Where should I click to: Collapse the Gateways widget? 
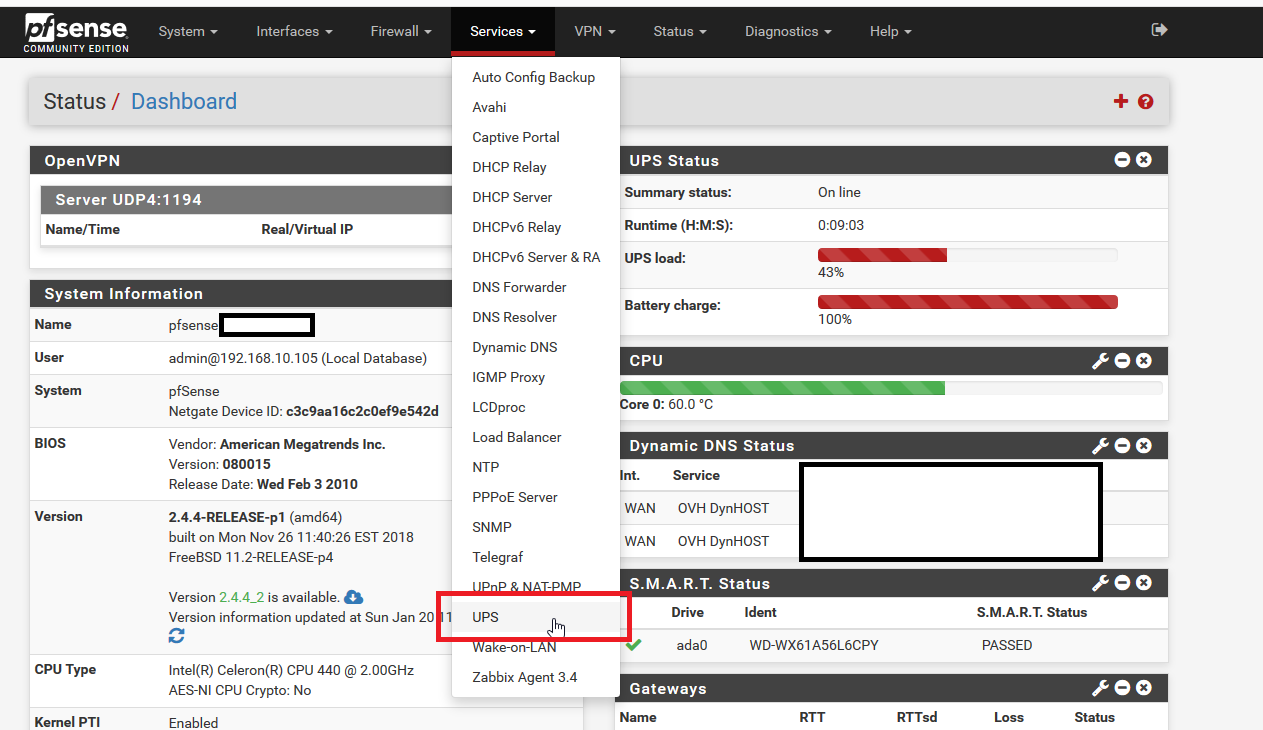(x=1122, y=688)
